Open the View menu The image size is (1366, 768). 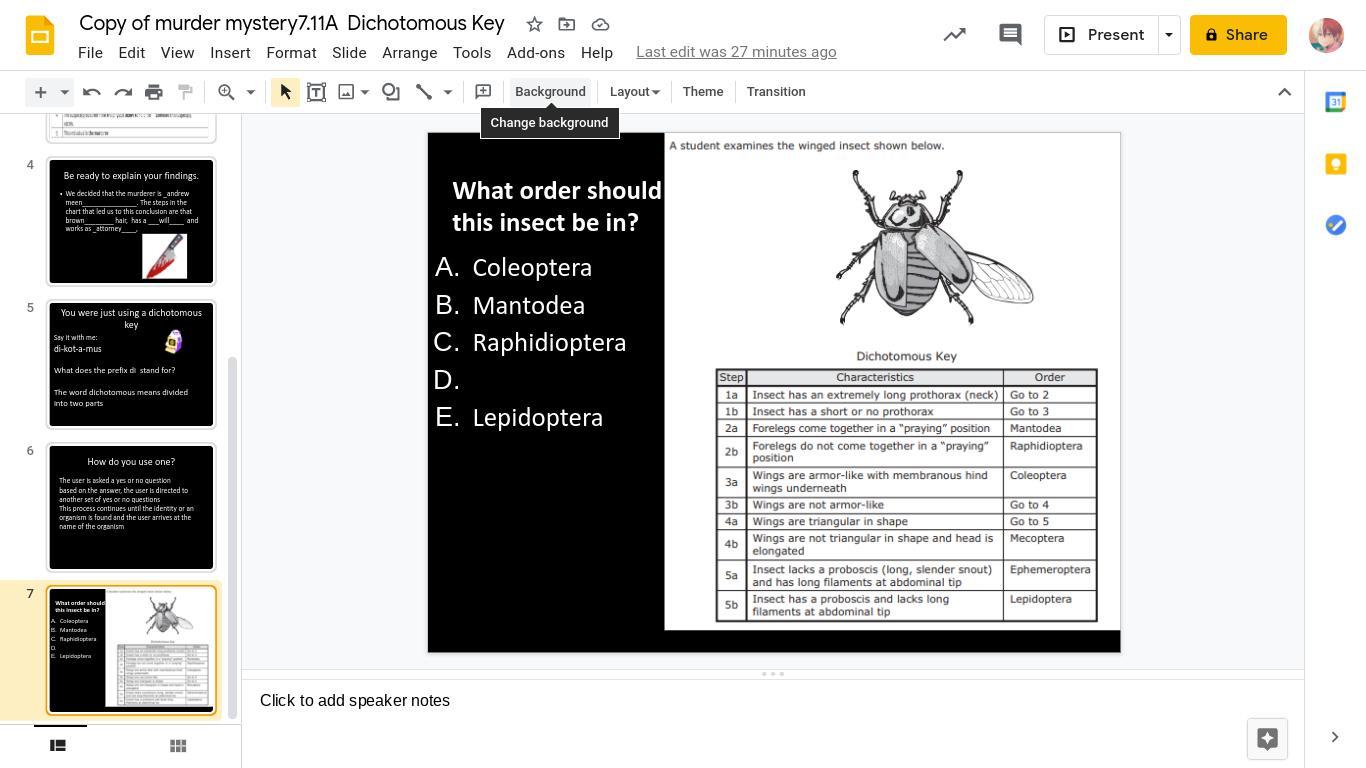click(177, 52)
